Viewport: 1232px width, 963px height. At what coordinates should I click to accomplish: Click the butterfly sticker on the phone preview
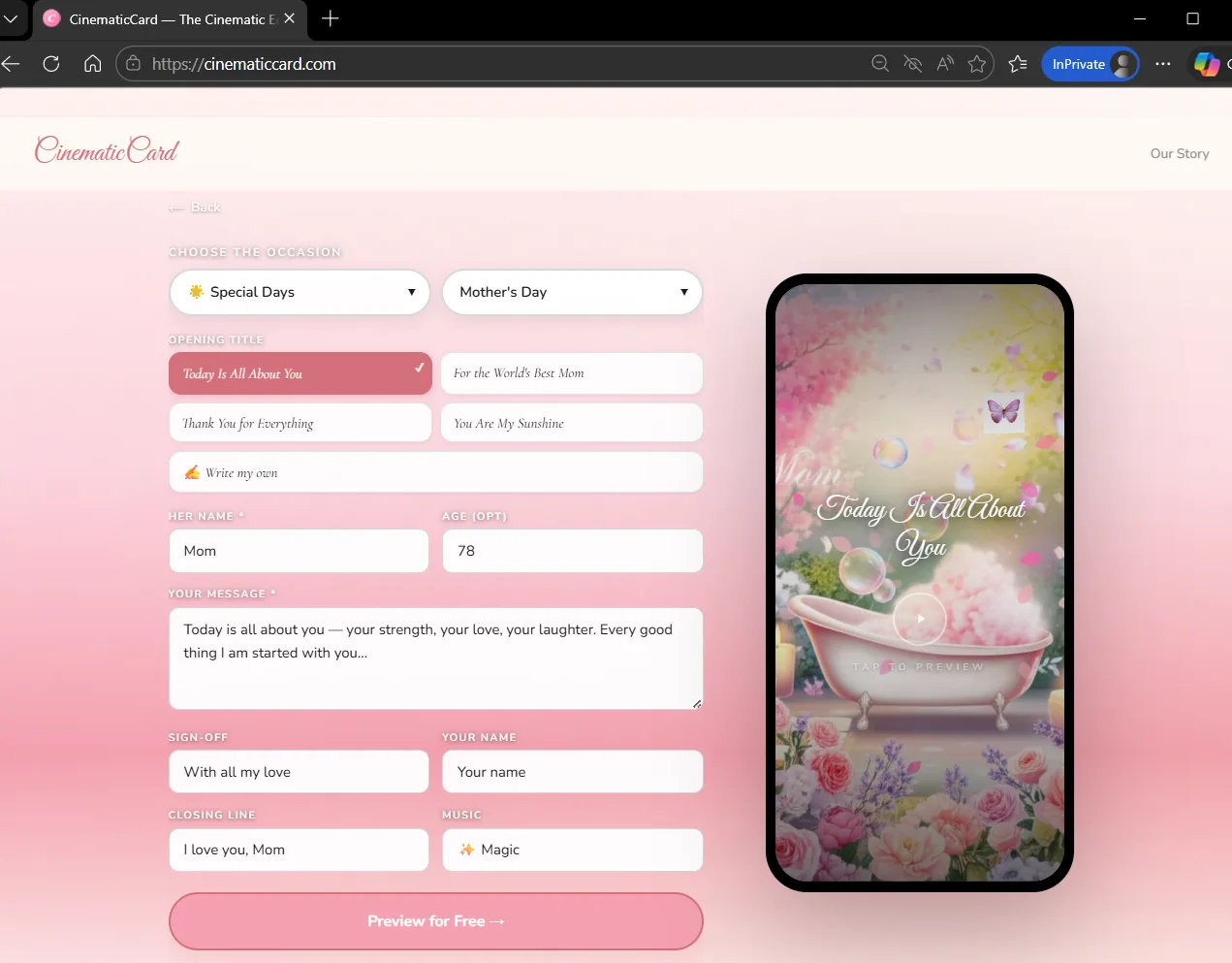[1003, 412]
